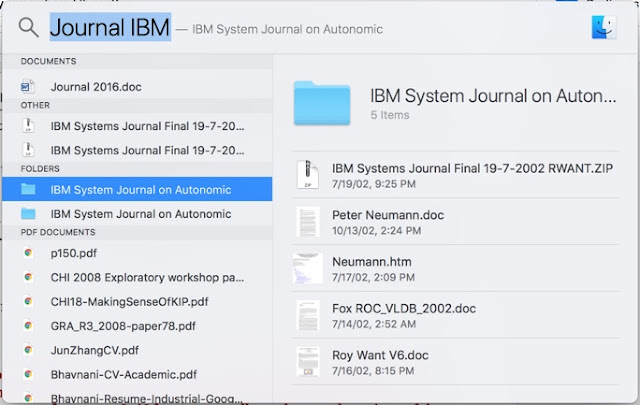Click the Spotlight magnifying glass icon
The height and width of the screenshot is (405, 640).
pyautogui.click(x=29, y=28)
